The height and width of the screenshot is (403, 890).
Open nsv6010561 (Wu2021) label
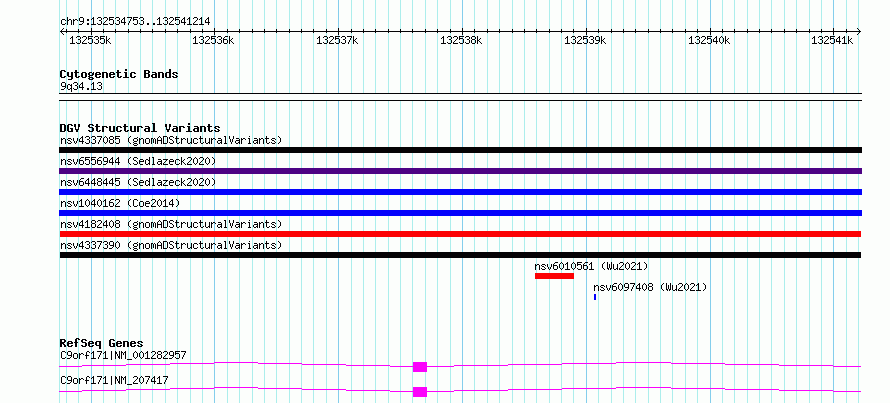click(591, 266)
